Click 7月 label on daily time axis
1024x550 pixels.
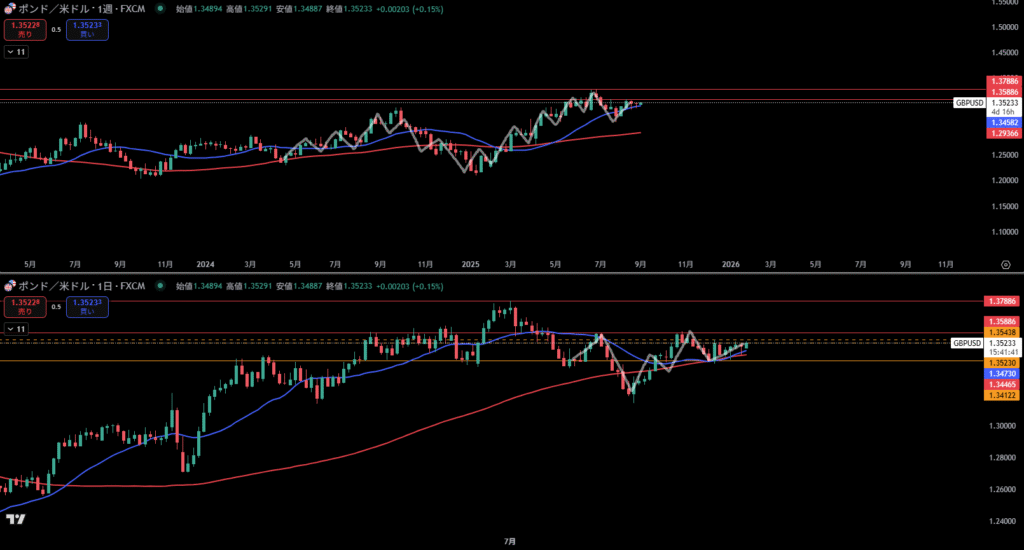pyautogui.click(x=510, y=542)
